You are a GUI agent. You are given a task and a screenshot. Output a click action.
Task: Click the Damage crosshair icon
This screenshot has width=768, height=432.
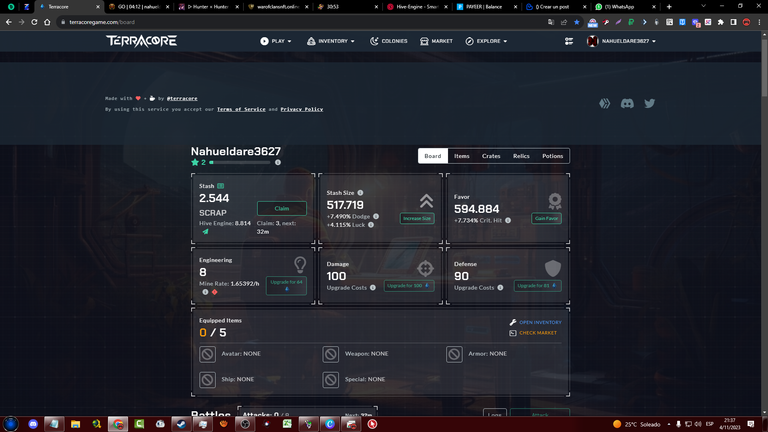(425, 268)
